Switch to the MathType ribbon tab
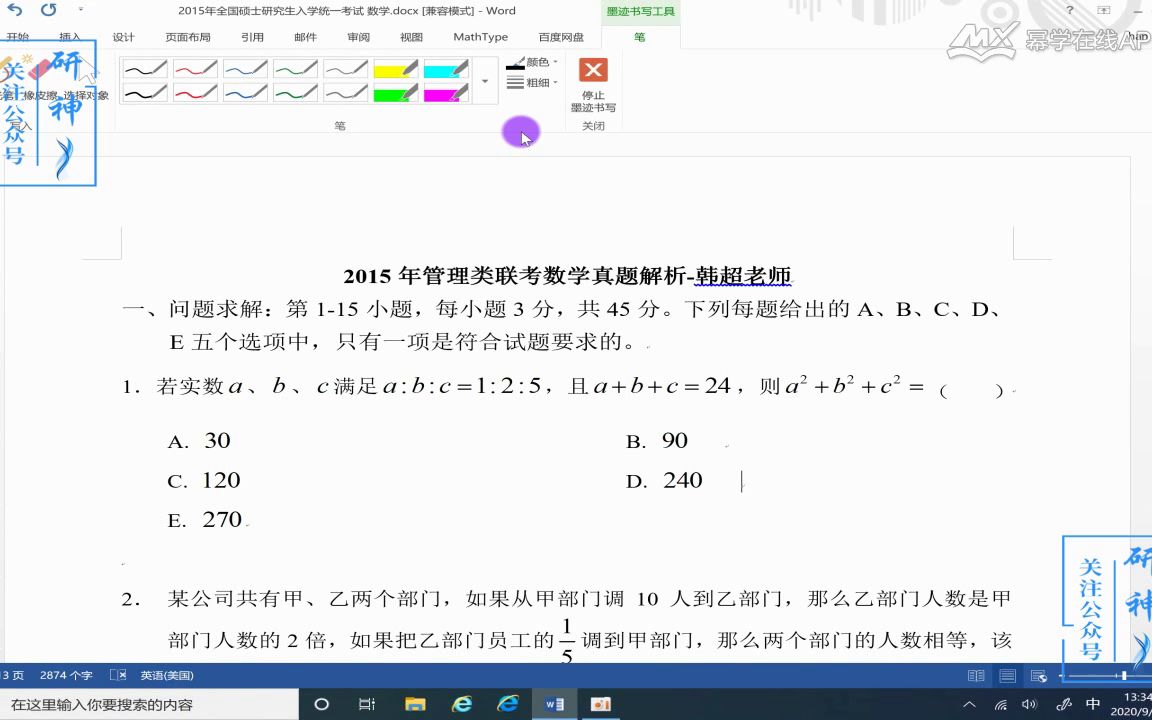 tap(480, 37)
